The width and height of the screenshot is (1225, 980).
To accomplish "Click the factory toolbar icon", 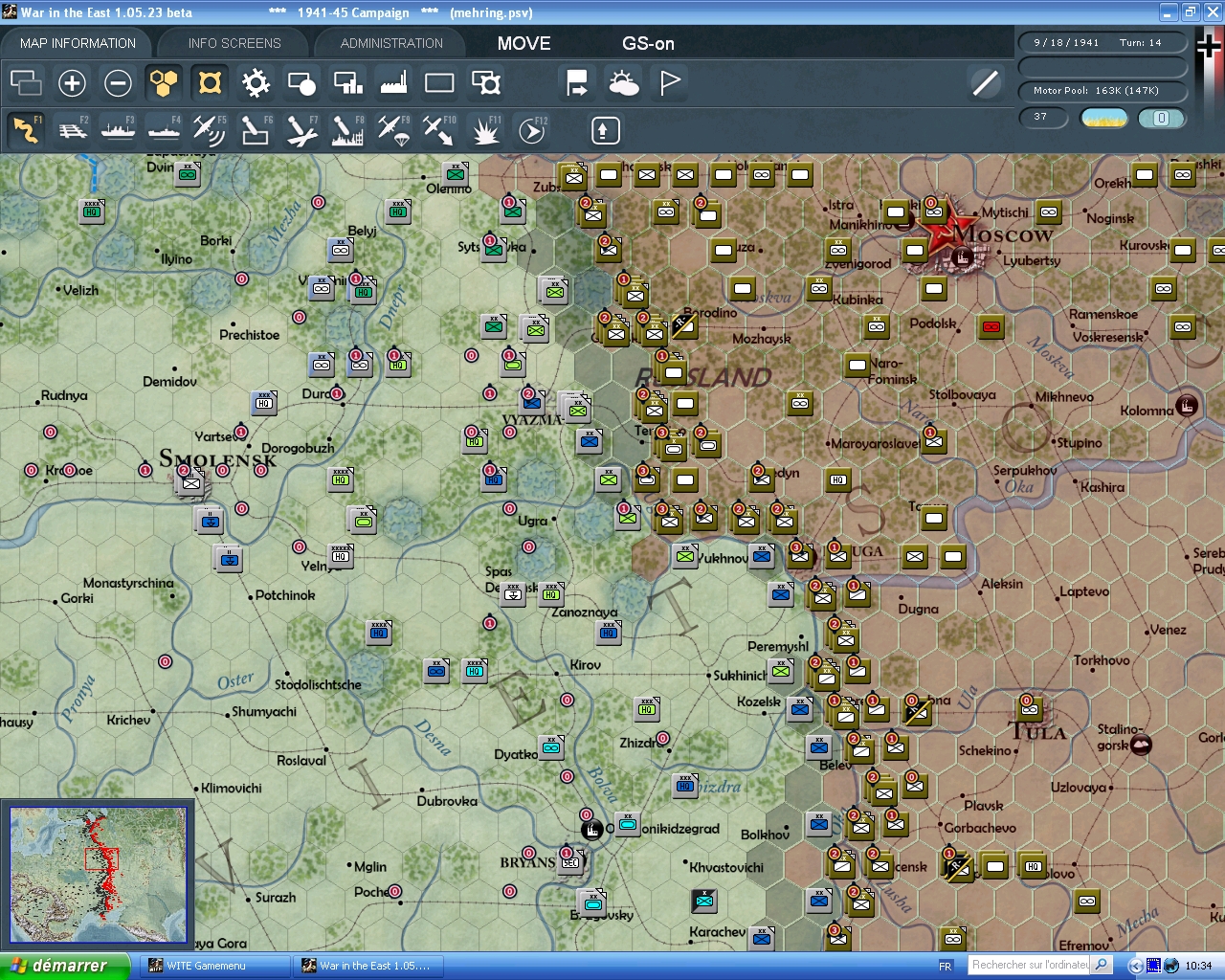I will click(x=393, y=83).
